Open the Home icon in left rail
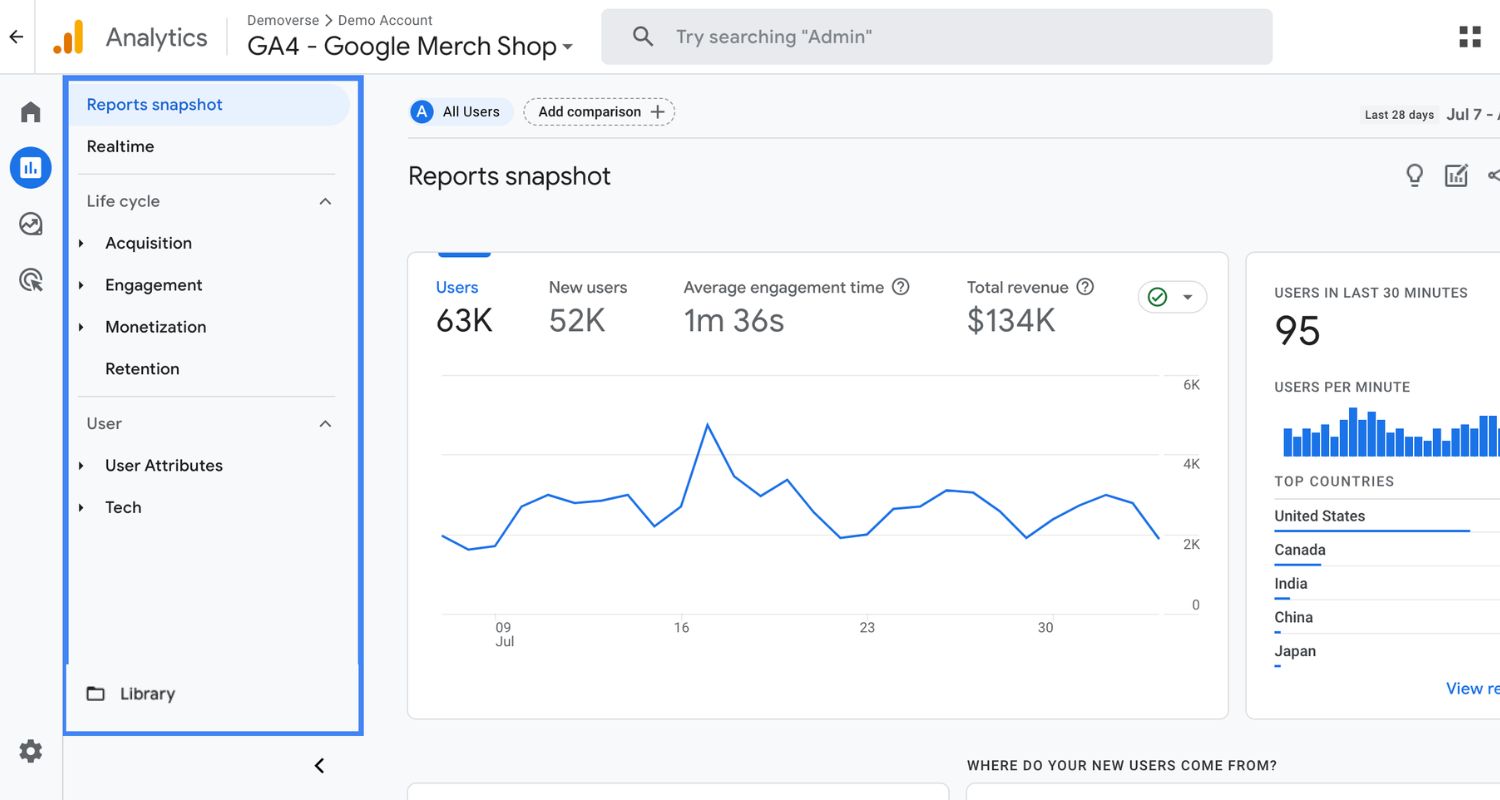This screenshot has width=1500, height=800. (x=31, y=112)
